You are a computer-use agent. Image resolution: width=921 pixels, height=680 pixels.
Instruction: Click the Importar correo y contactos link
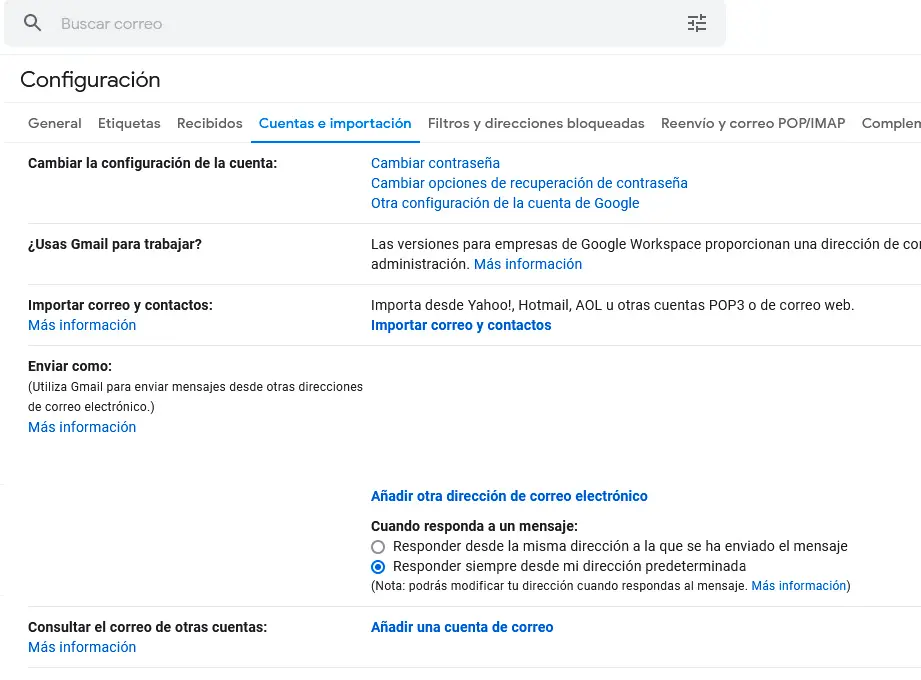pos(461,325)
